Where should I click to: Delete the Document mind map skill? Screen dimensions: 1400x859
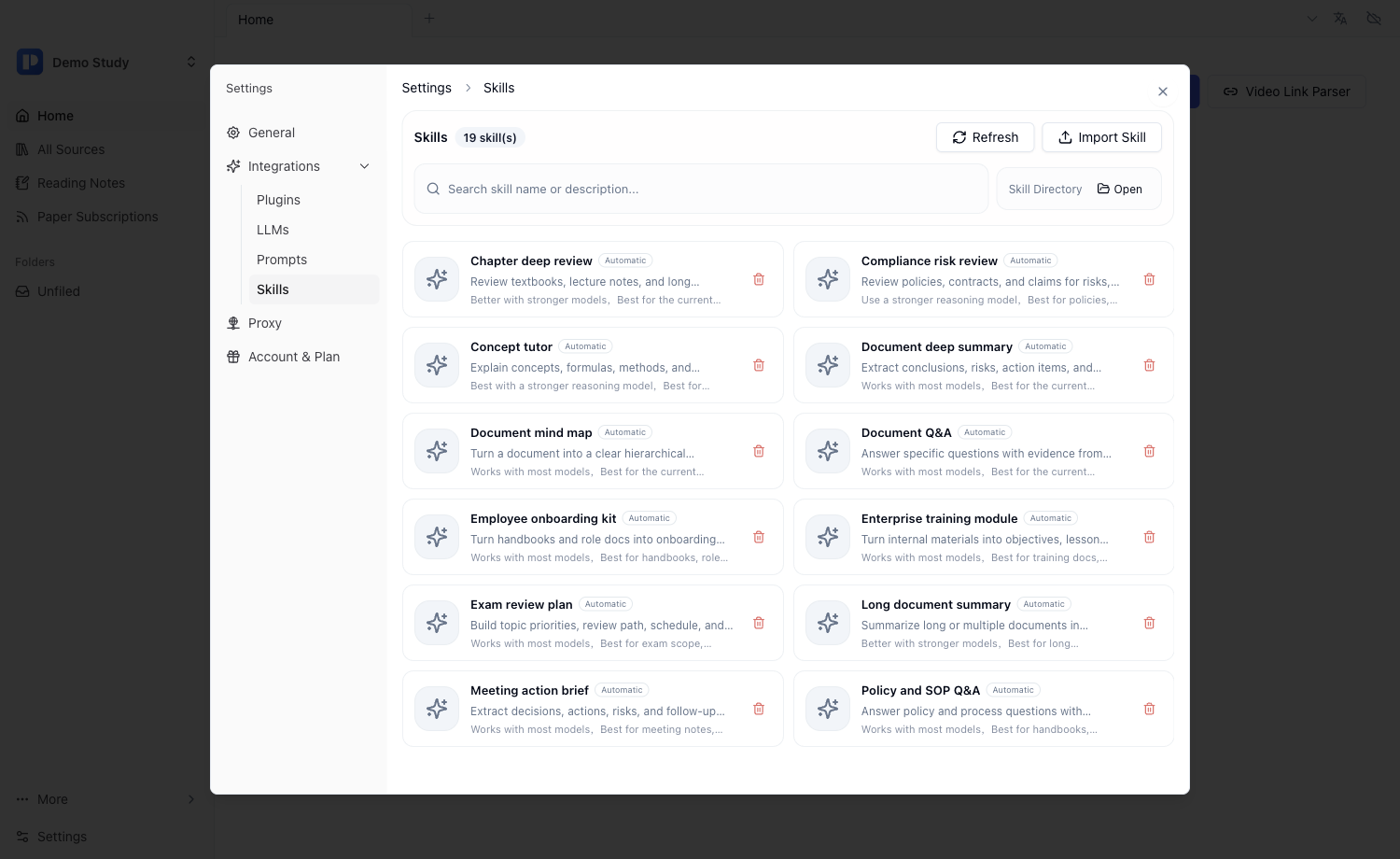759,451
